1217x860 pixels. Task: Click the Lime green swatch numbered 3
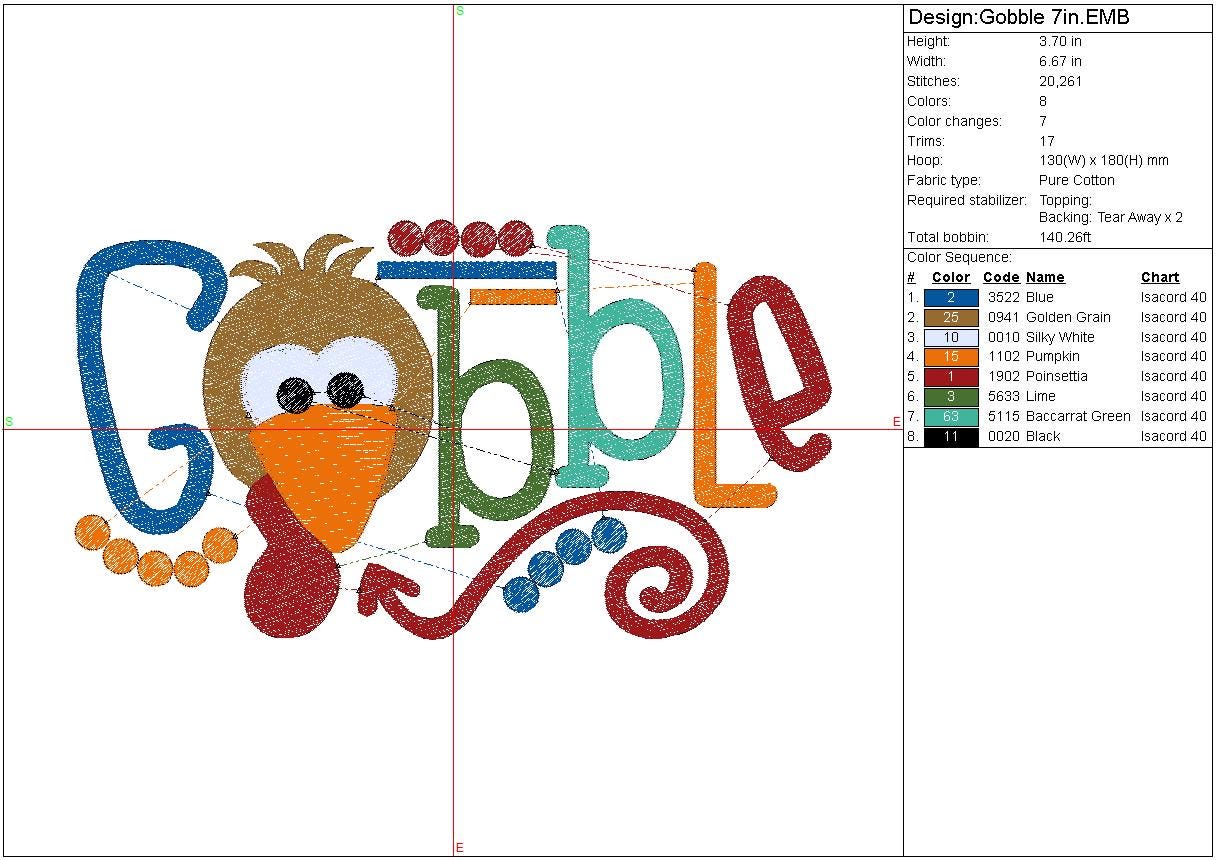[950, 396]
